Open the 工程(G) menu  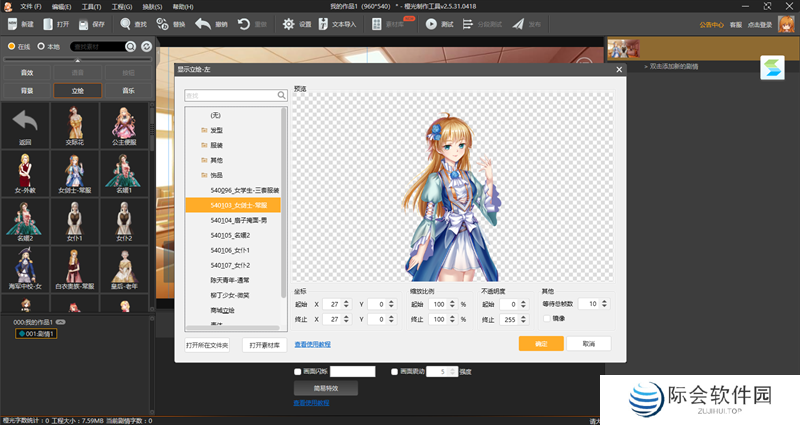[122, 7]
